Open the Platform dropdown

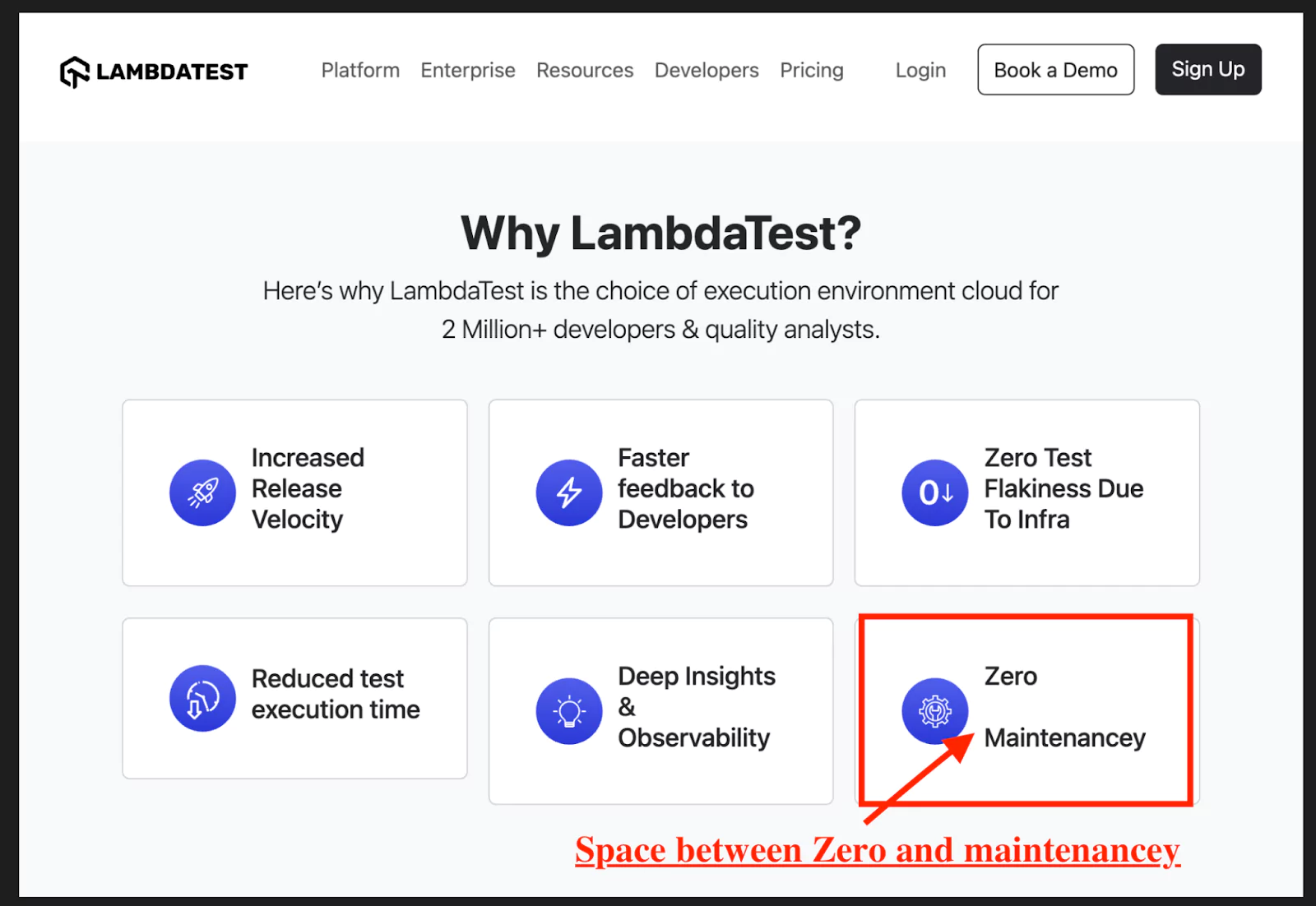(360, 71)
